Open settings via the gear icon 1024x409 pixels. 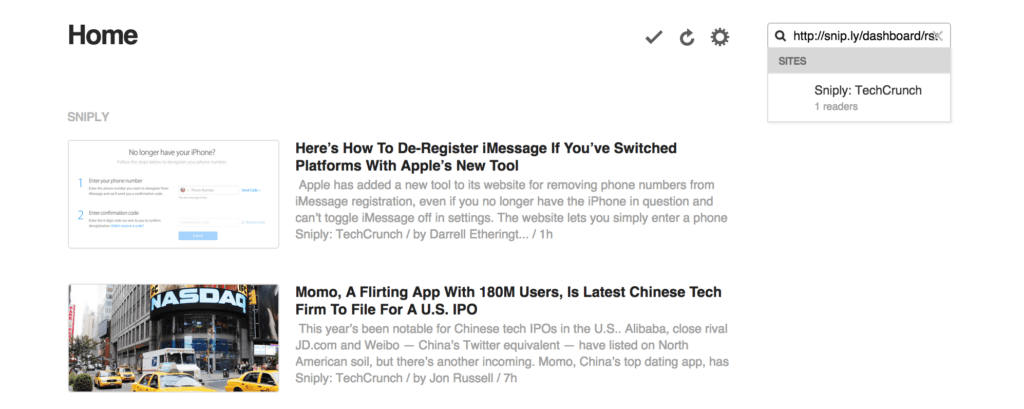pos(720,37)
